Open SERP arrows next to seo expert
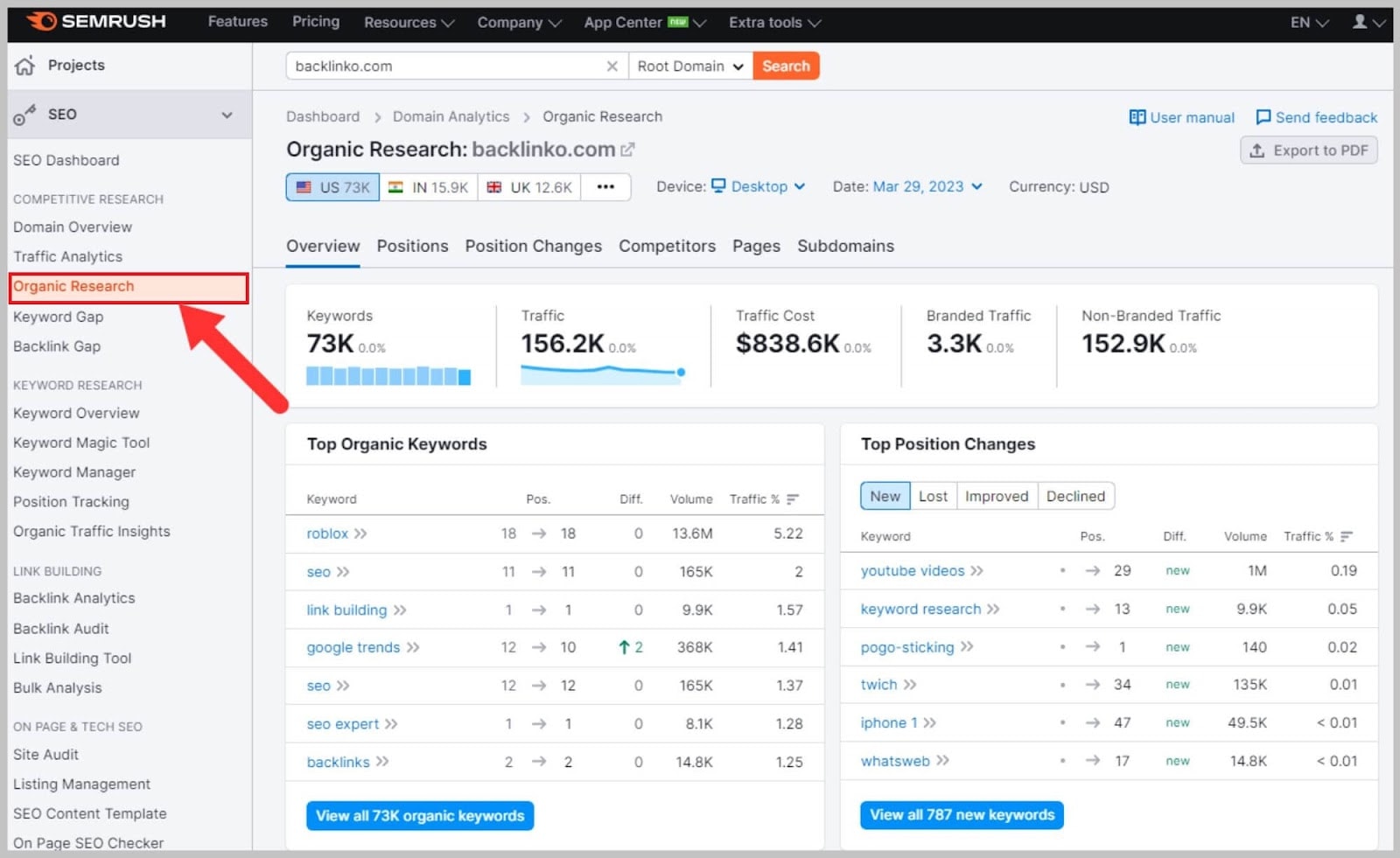The image size is (1400, 858). click(x=391, y=724)
